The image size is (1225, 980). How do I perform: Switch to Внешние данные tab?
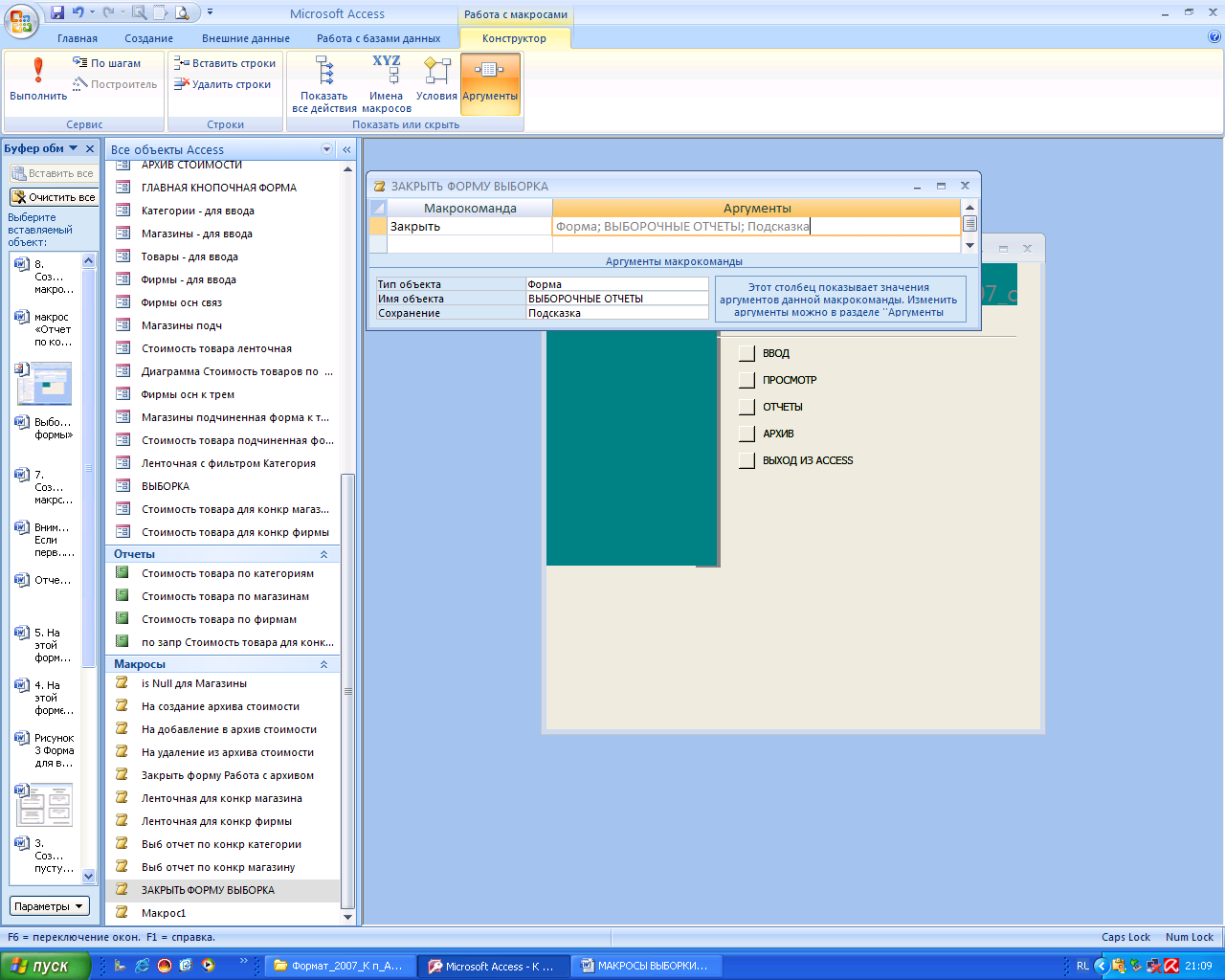(x=246, y=38)
